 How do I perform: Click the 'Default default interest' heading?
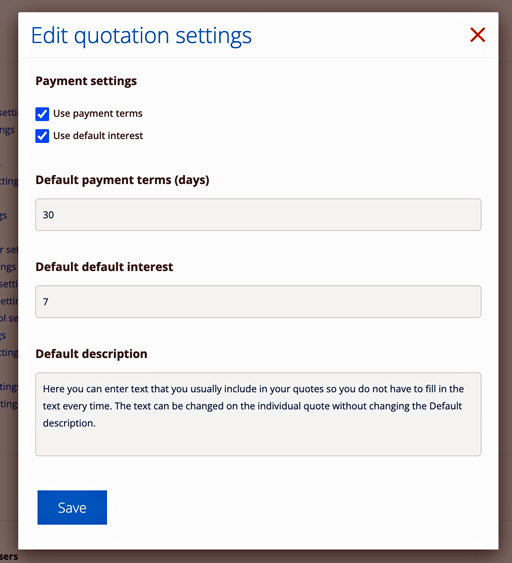[104, 267]
